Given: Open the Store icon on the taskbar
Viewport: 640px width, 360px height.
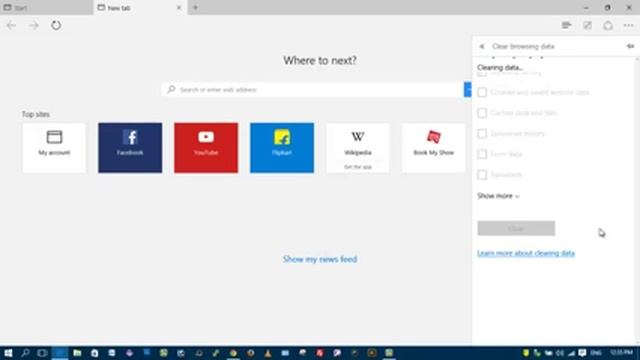Looking at the screenshot, I should (95, 353).
